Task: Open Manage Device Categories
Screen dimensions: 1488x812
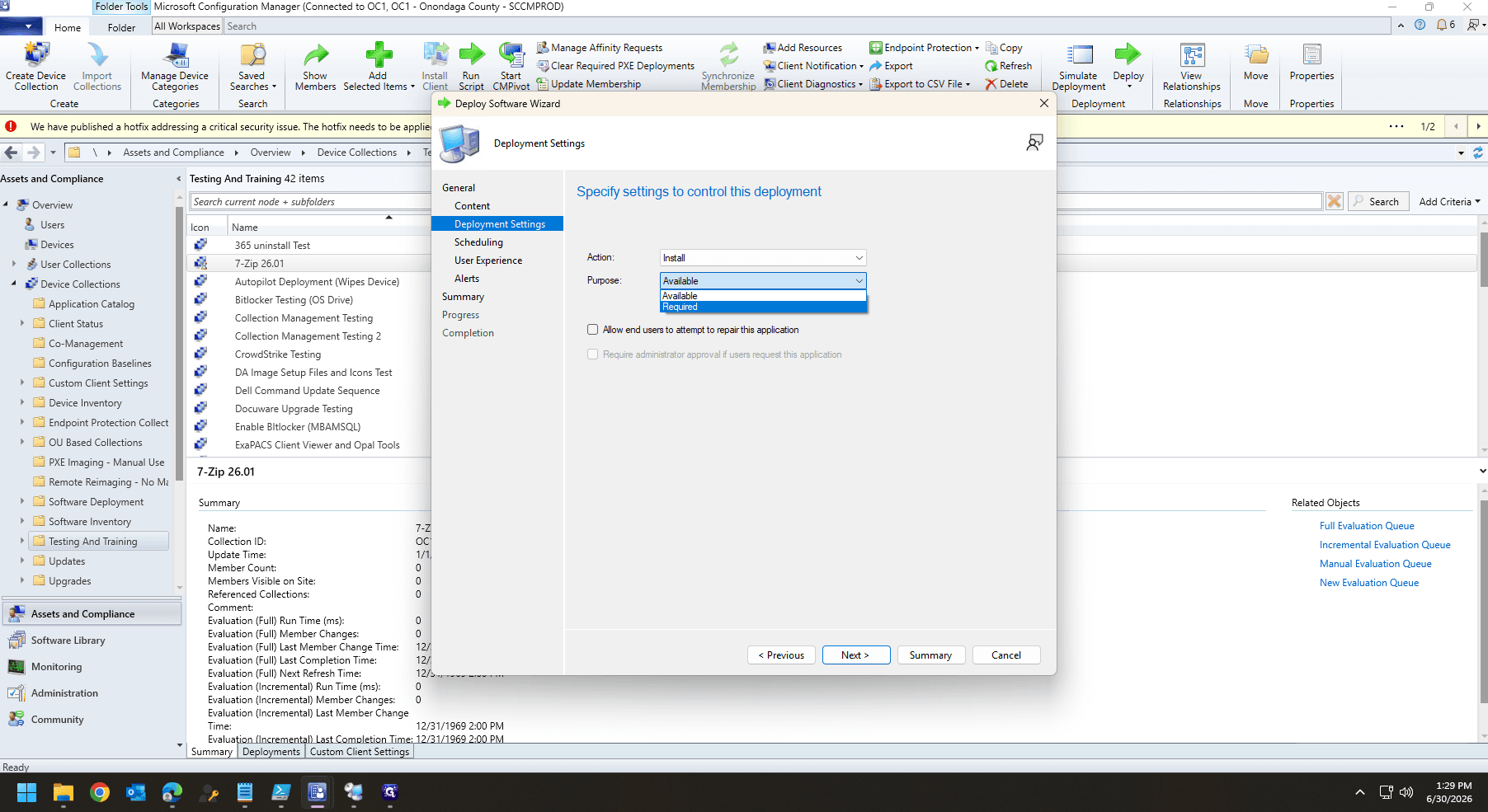Action: click(175, 66)
